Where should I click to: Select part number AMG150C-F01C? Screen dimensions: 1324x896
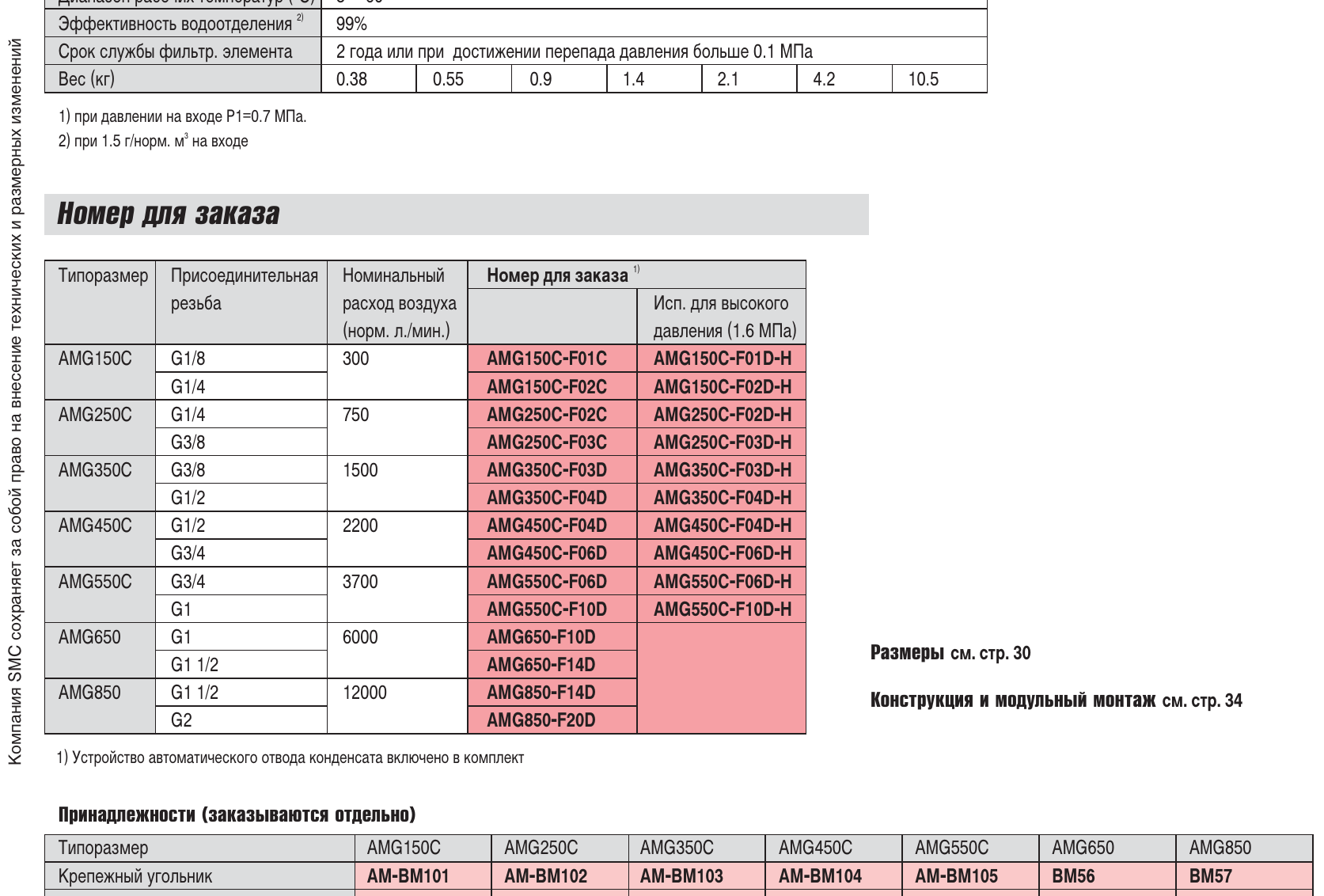coord(547,359)
